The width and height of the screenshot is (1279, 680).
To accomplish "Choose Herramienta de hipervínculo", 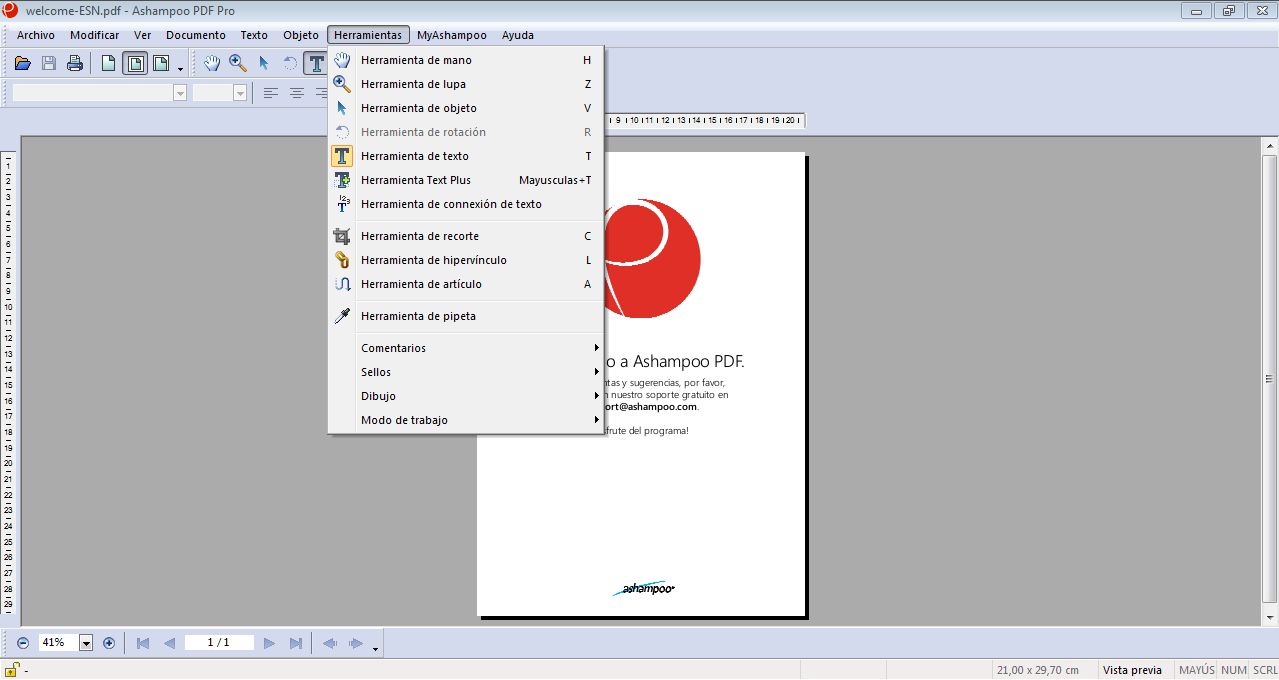I will (466, 260).
